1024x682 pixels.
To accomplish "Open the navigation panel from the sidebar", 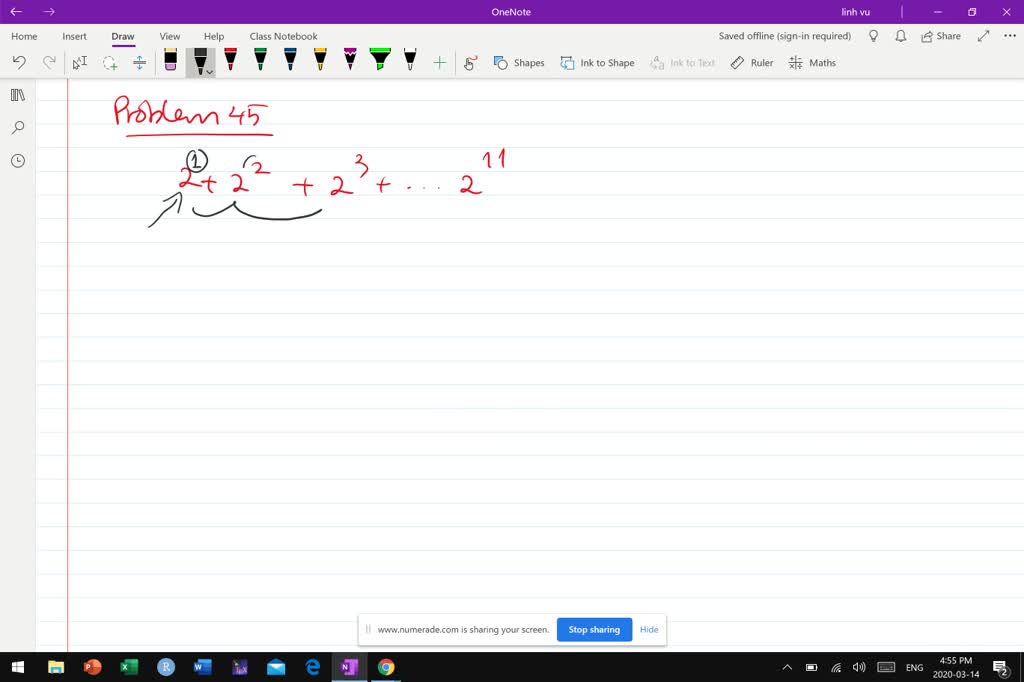I will [17, 96].
